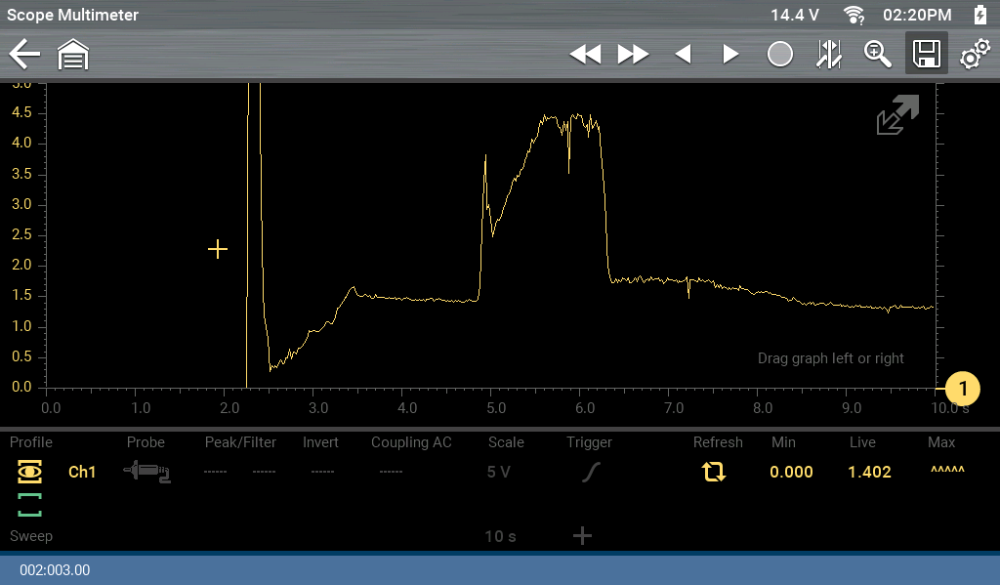Viewport: 1000px width, 585px height.
Task: Expand the graph to full screen
Action: pos(897,116)
